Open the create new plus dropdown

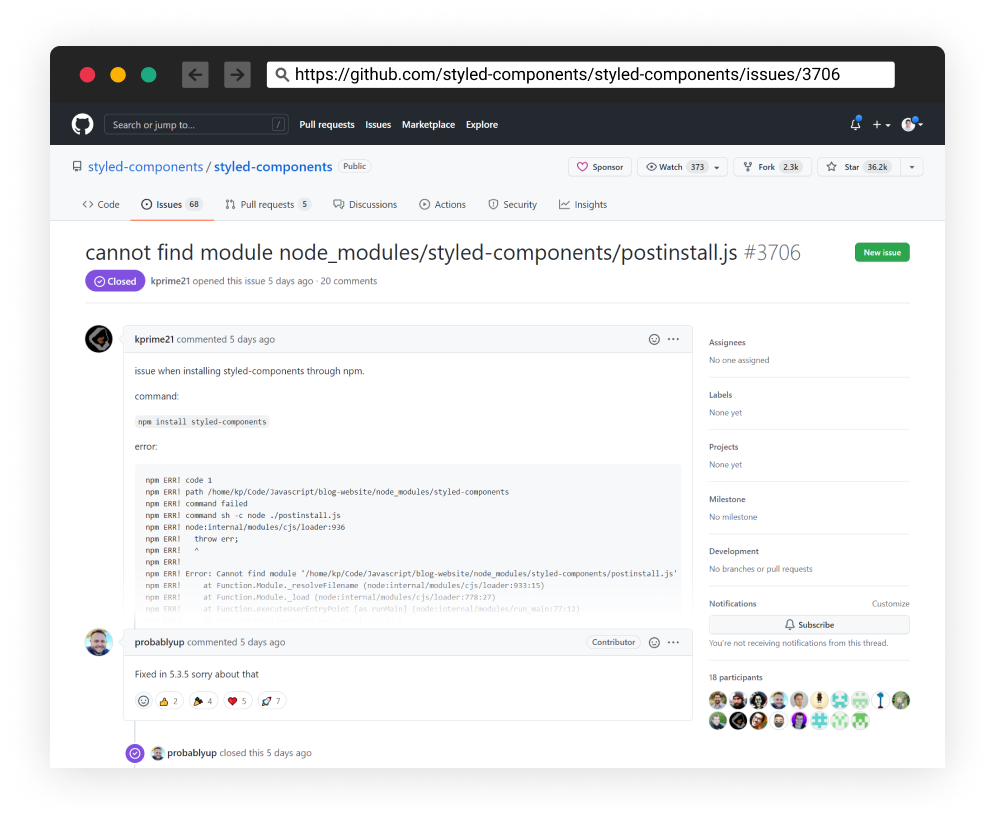coord(881,125)
